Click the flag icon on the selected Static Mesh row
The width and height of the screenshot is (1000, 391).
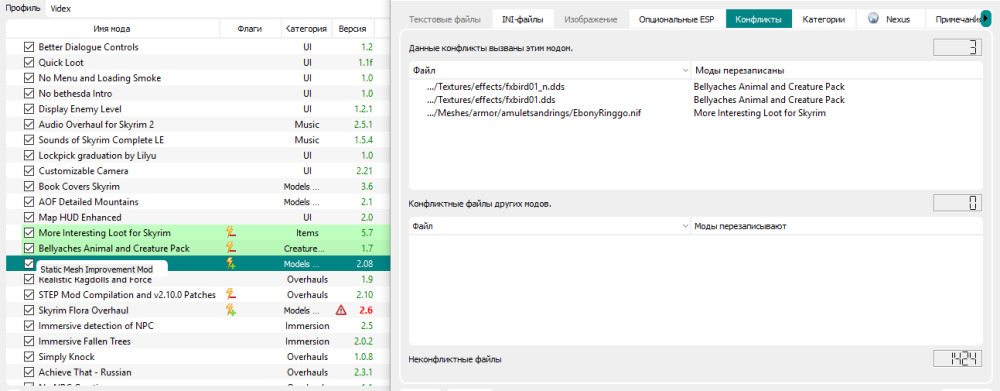(231, 263)
